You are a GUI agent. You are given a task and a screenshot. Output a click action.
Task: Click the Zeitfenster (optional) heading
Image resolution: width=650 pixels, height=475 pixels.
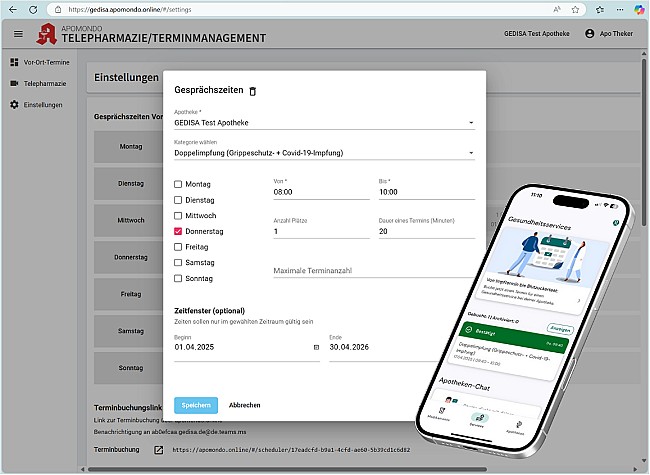point(209,311)
